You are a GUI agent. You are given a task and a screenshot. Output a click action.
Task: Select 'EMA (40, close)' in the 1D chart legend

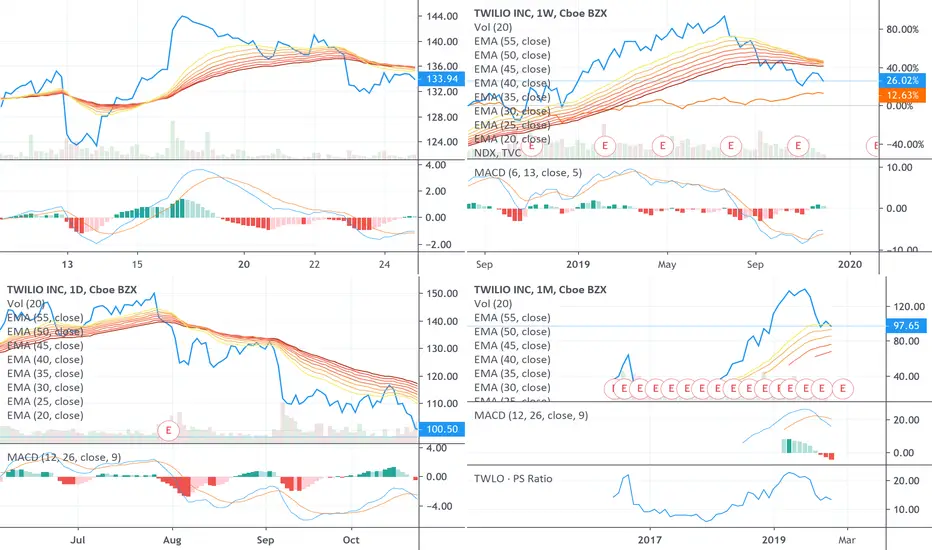(45, 360)
